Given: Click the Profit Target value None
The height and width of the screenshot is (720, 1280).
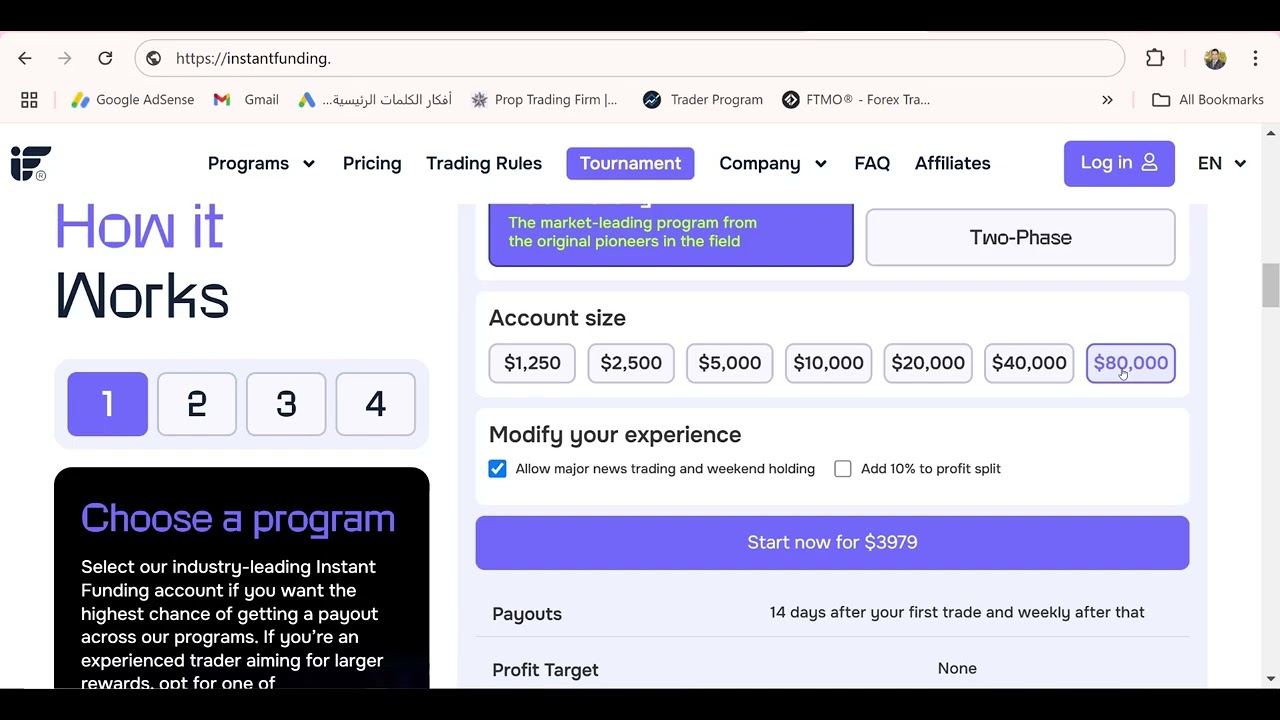Looking at the screenshot, I should click(957, 668).
